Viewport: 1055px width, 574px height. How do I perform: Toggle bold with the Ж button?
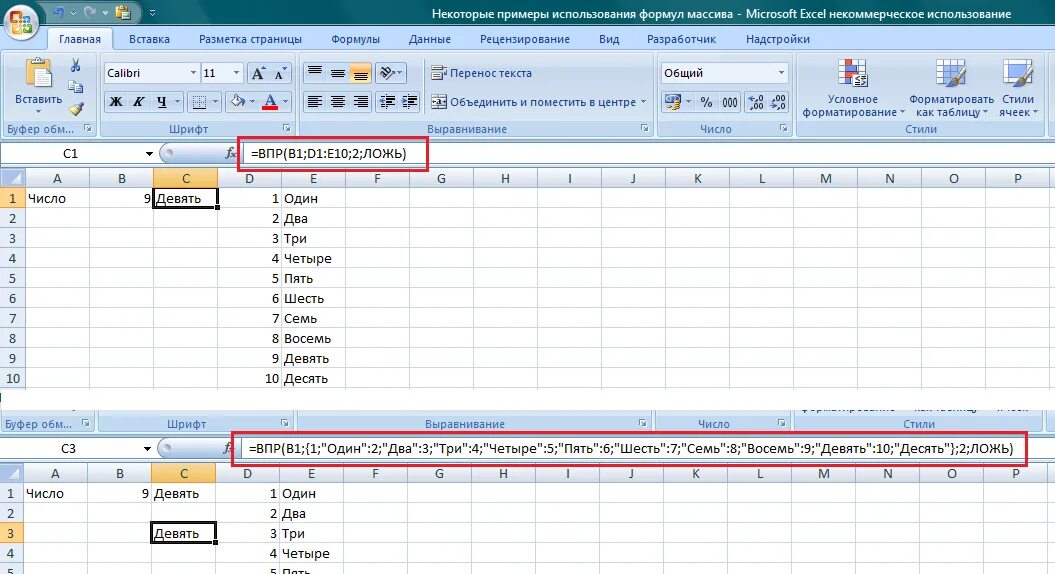(116, 102)
